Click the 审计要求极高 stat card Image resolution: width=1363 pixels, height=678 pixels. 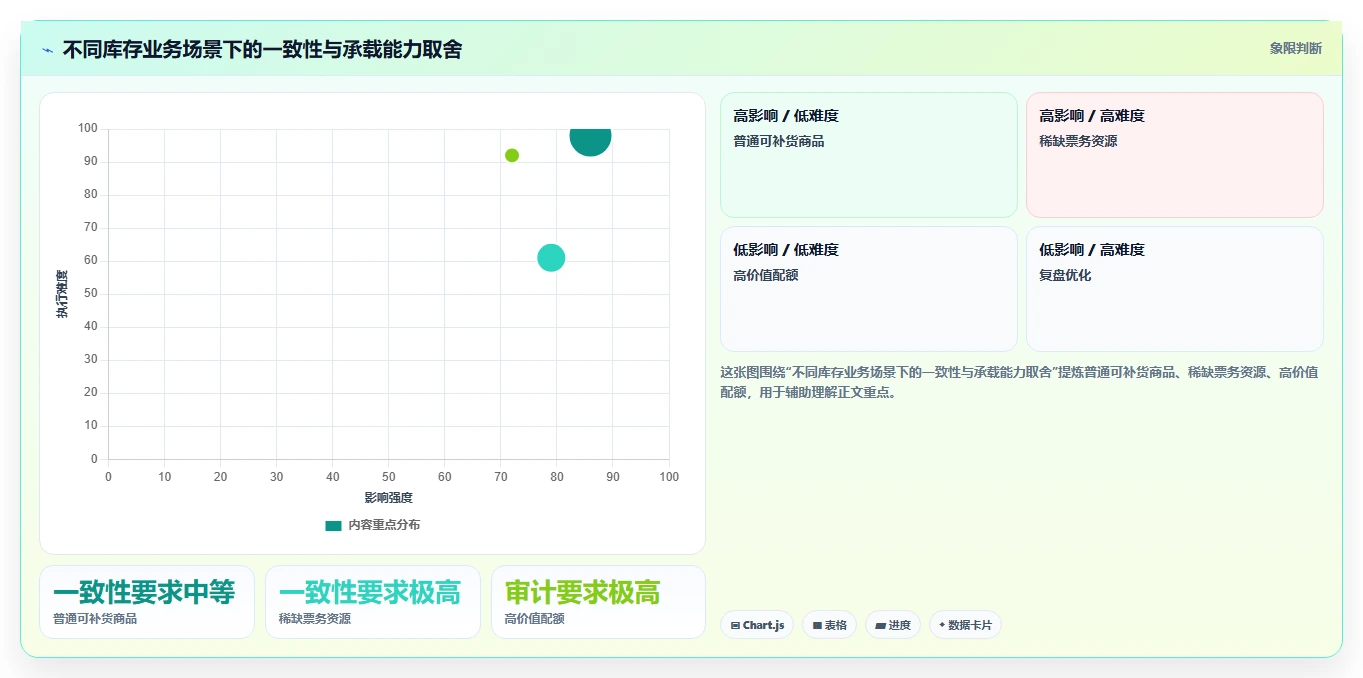pyautogui.click(x=598, y=602)
